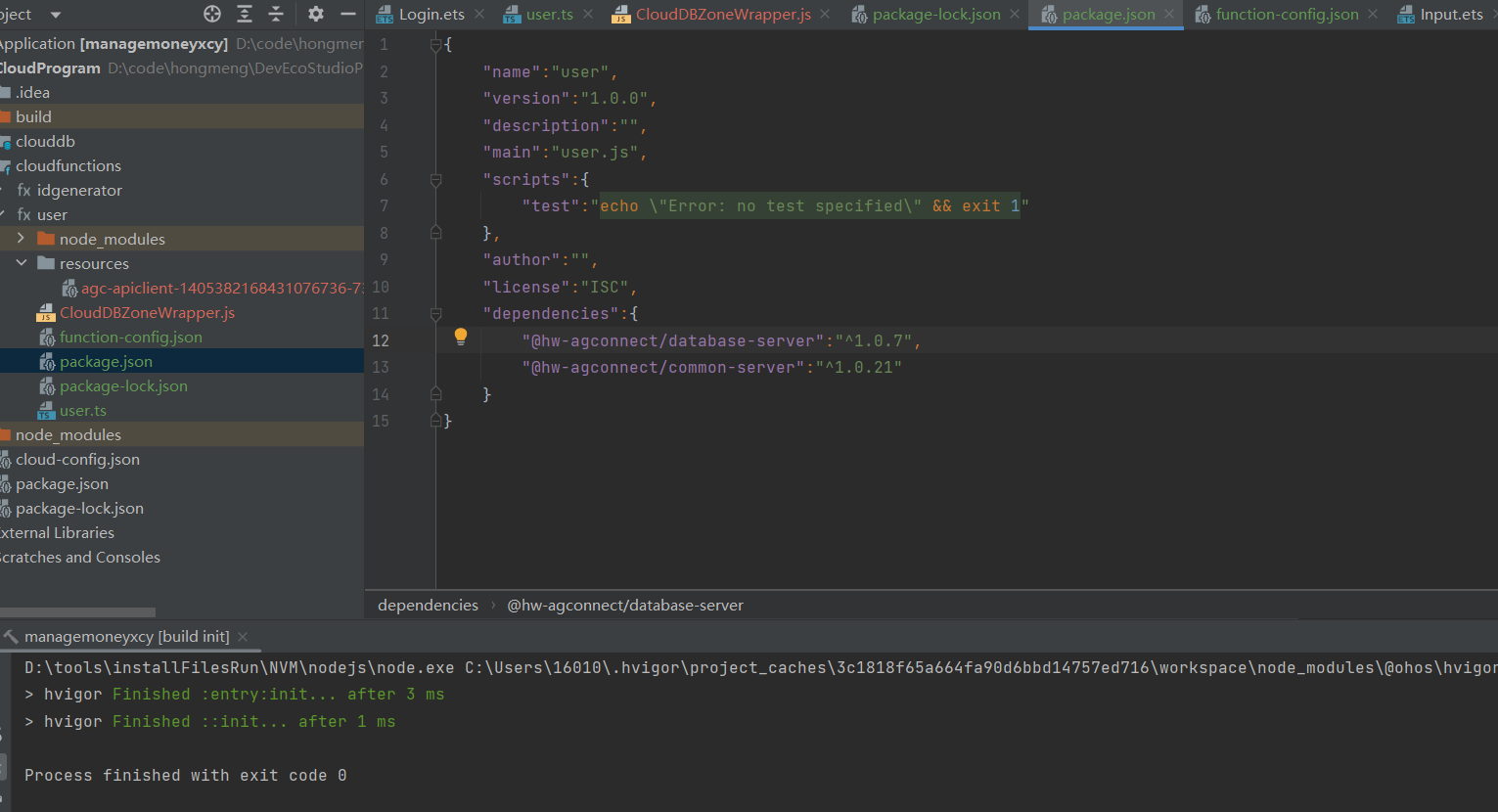The height and width of the screenshot is (812, 1498).
Task: Select the cloudfunctions folder
Action: pos(68,165)
